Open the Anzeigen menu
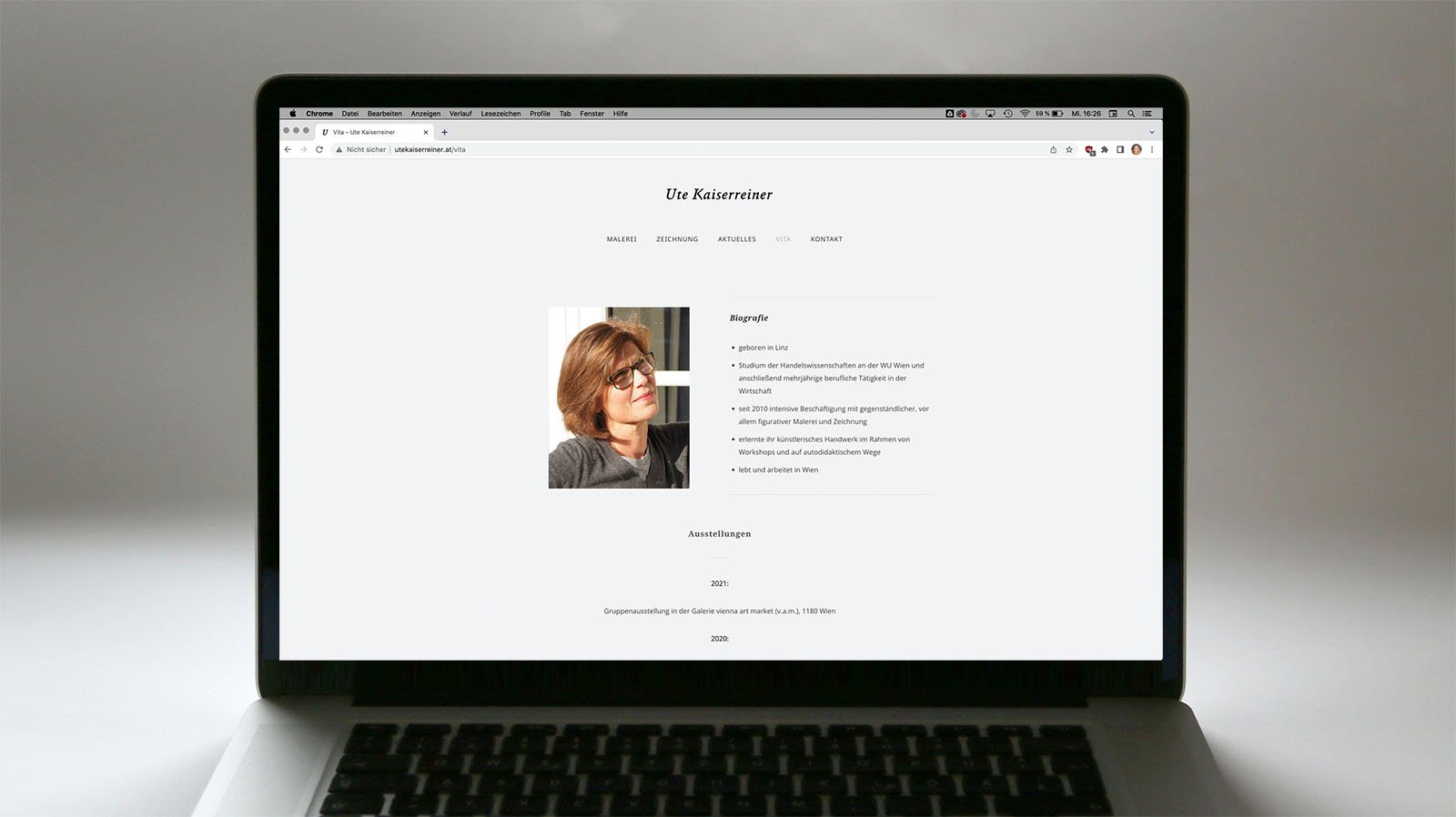1456x817 pixels. pyautogui.click(x=426, y=114)
